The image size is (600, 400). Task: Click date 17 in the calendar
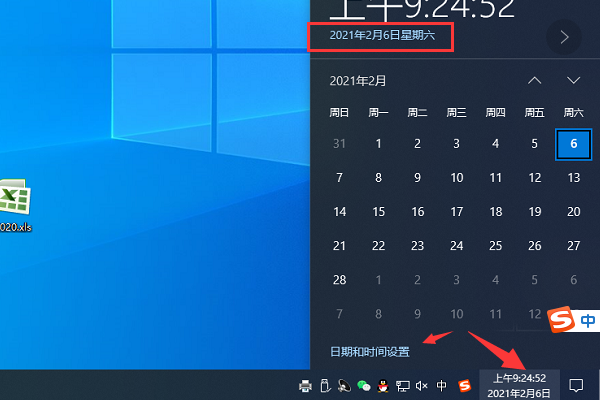[x=457, y=212]
